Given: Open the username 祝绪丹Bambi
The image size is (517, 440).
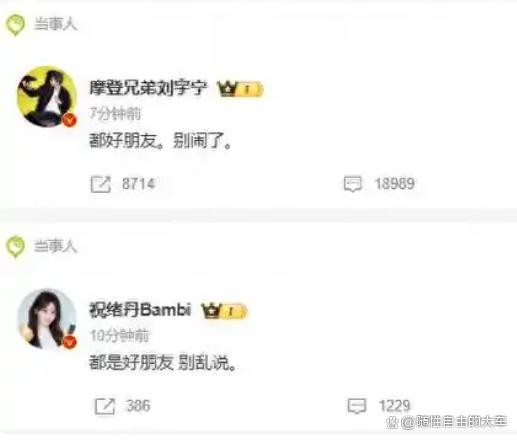Looking at the screenshot, I should (140, 310).
